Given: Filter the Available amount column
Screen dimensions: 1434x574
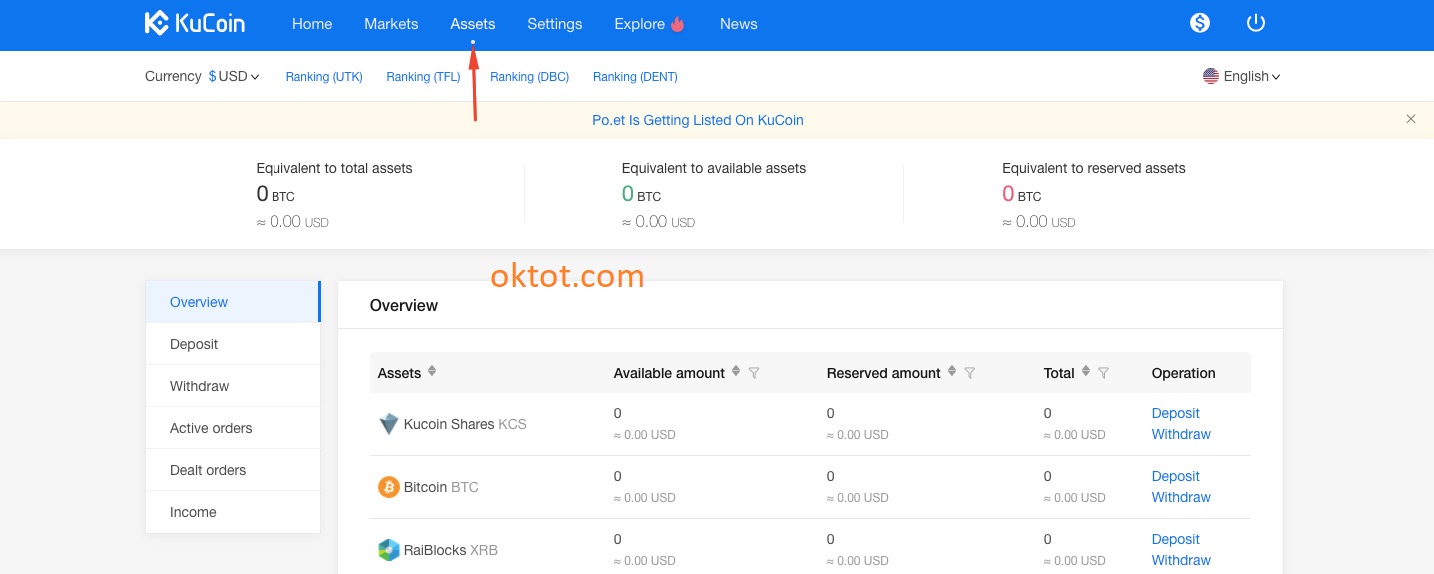Looking at the screenshot, I should click(754, 373).
